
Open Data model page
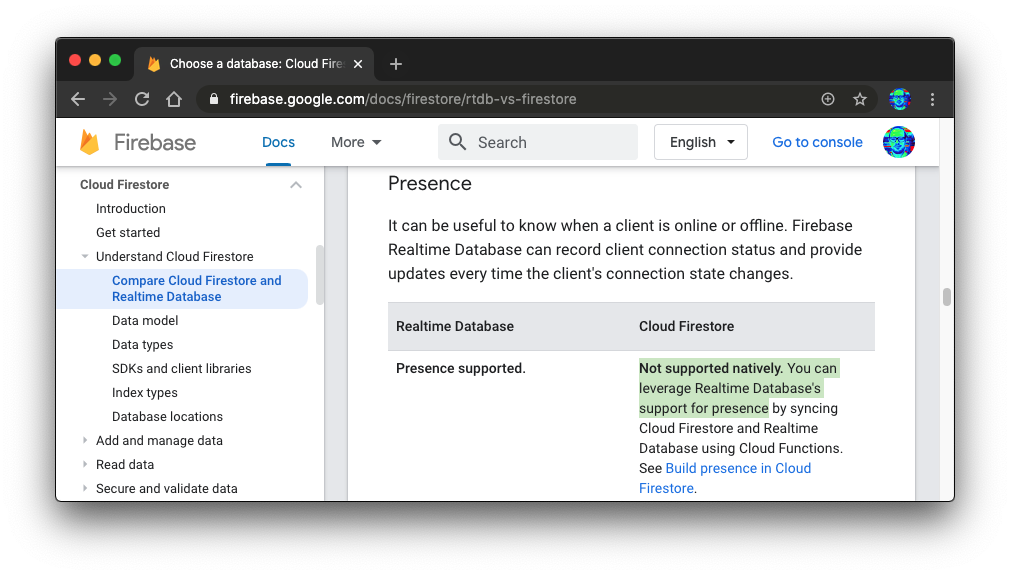point(145,321)
